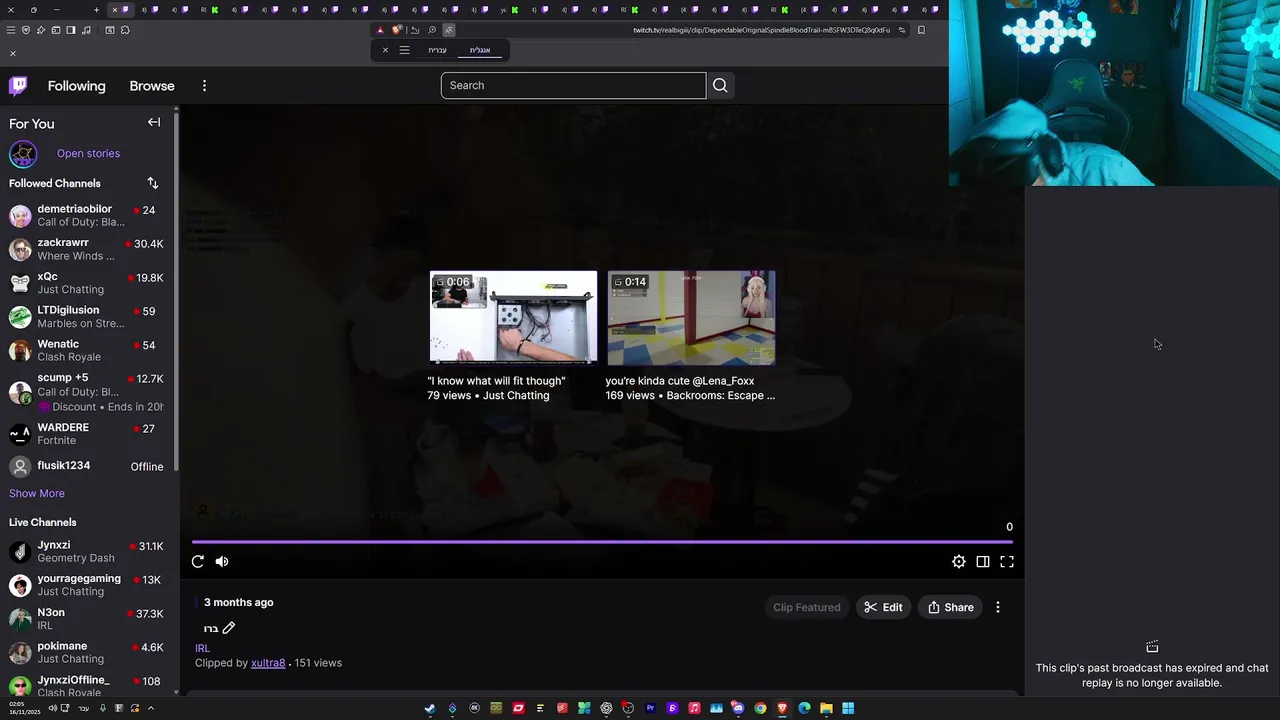Open pokimane live channel
Image resolution: width=1280 pixels, height=720 pixels.
coord(88,652)
